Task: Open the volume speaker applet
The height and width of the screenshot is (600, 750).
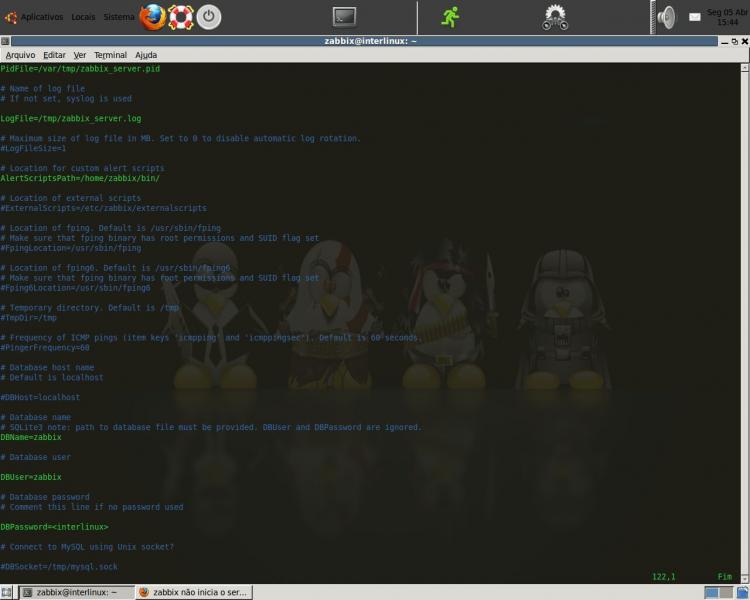Action: pos(666,17)
